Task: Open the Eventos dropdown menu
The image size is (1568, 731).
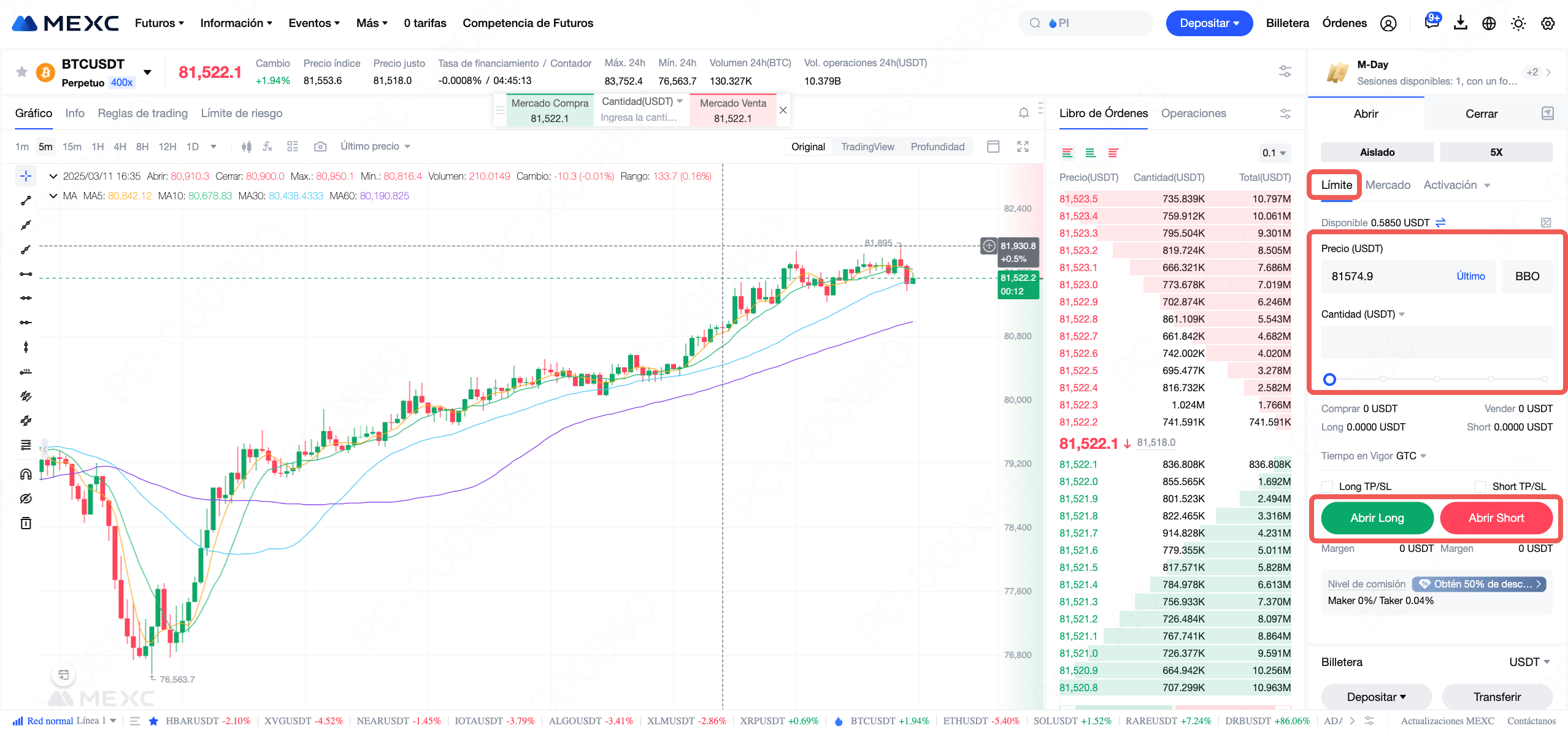Action: tap(314, 23)
